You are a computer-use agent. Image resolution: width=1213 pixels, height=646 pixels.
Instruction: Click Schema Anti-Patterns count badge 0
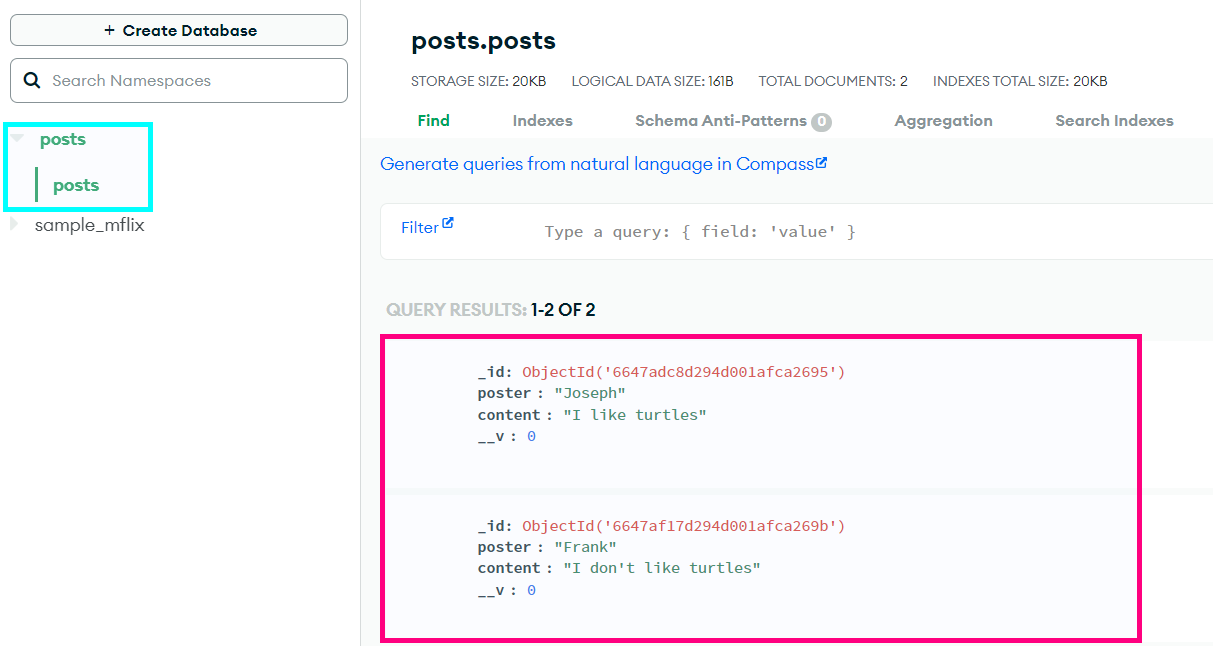tap(821, 122)
